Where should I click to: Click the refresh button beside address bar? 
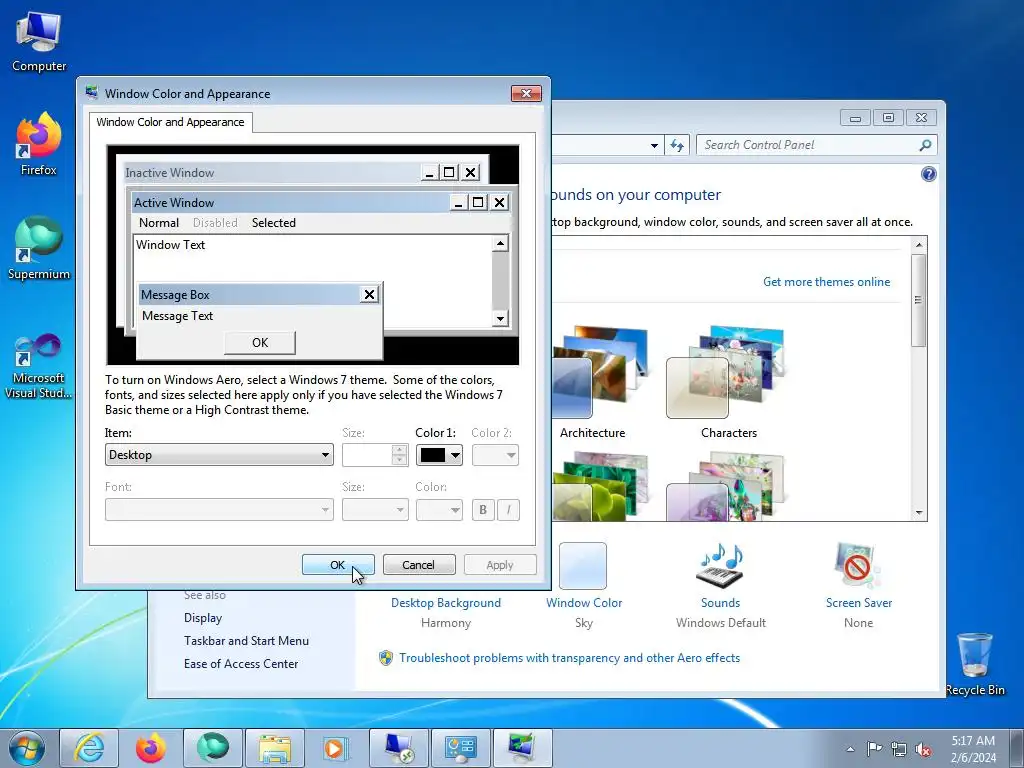pyautogui.click(x=677, y=145)
